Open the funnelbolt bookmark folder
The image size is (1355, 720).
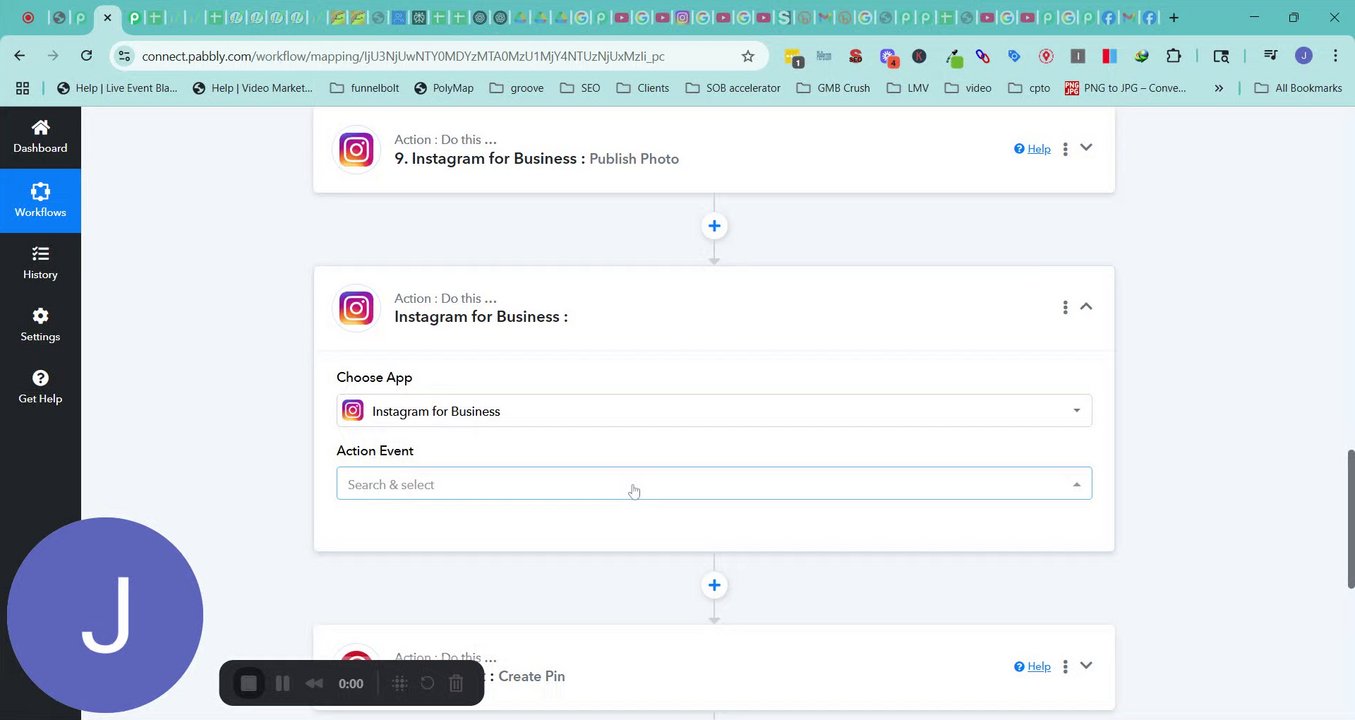point(365,88)
